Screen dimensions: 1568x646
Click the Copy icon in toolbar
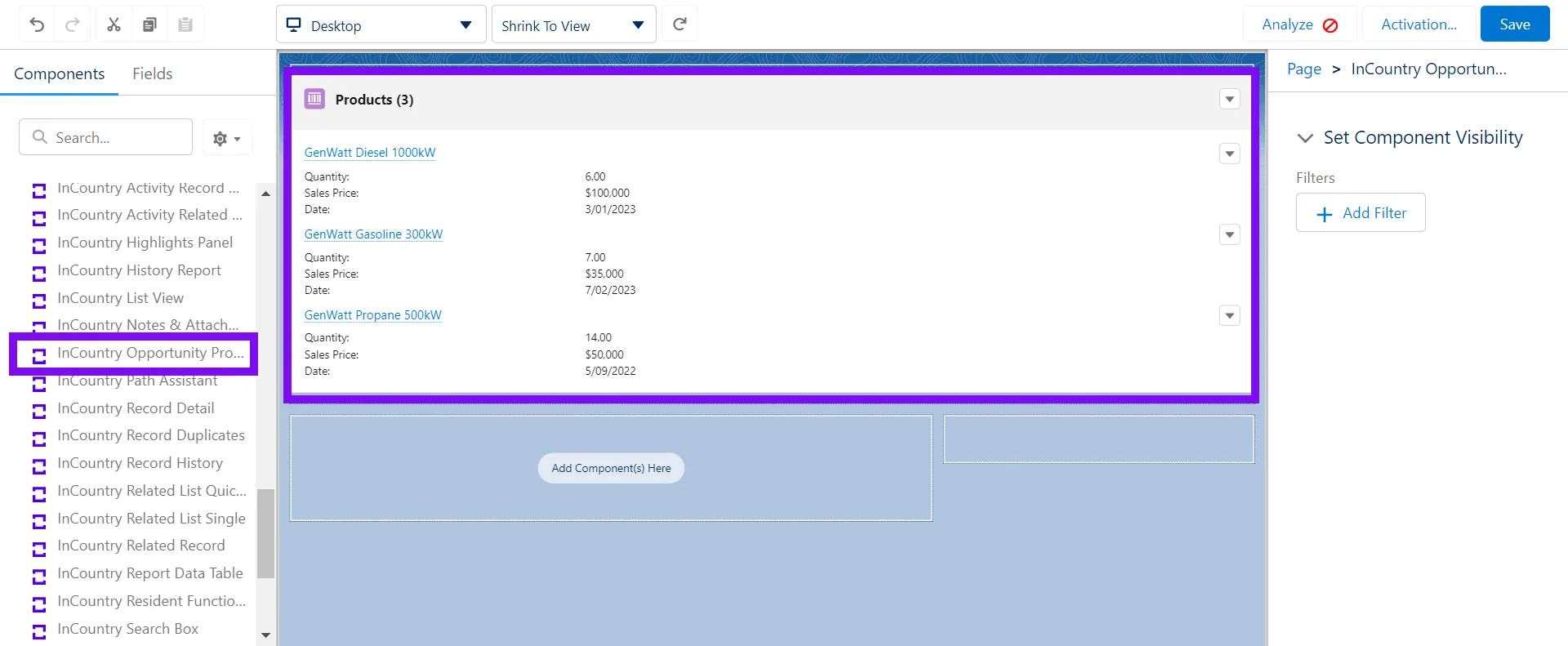(x=149, y=25)
